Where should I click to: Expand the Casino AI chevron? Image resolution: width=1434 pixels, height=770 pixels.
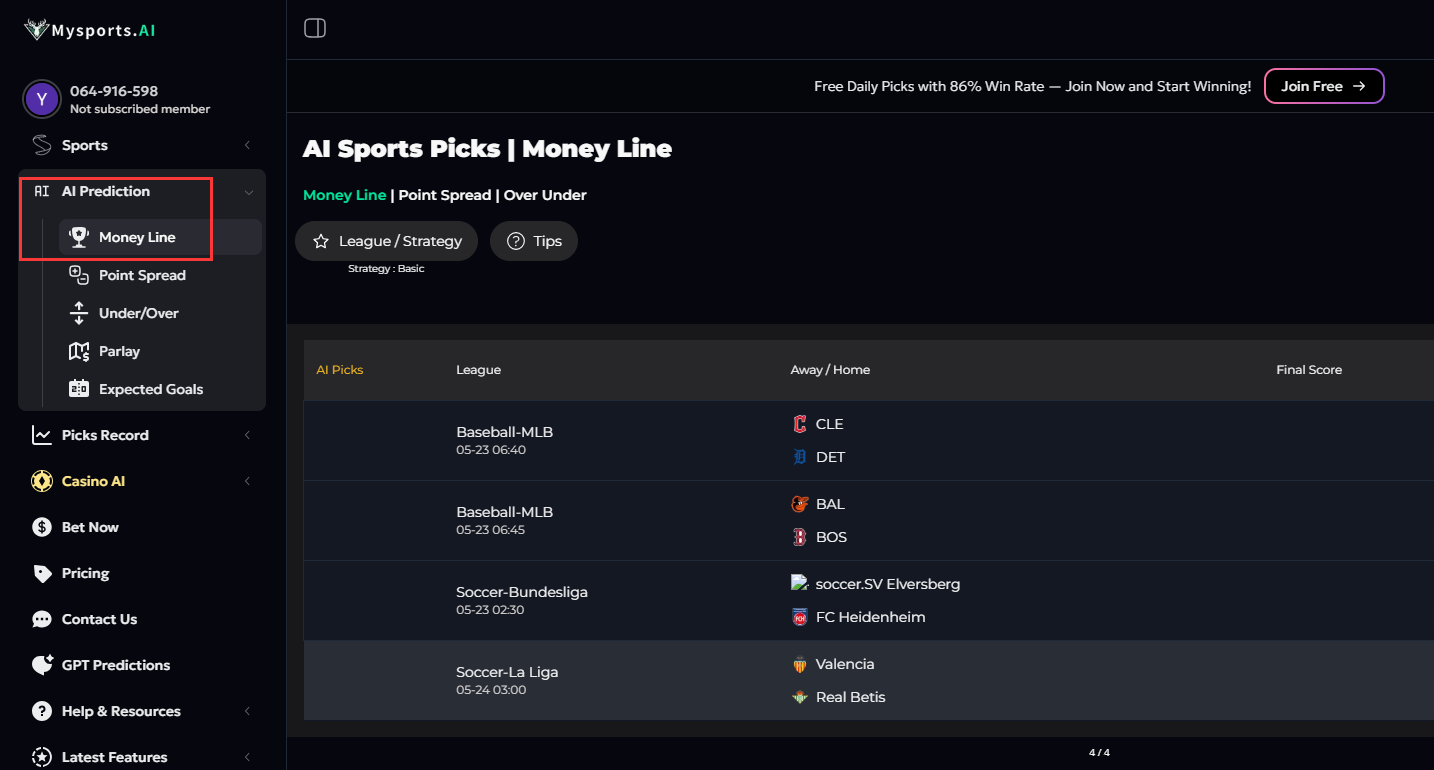point(247,481)
